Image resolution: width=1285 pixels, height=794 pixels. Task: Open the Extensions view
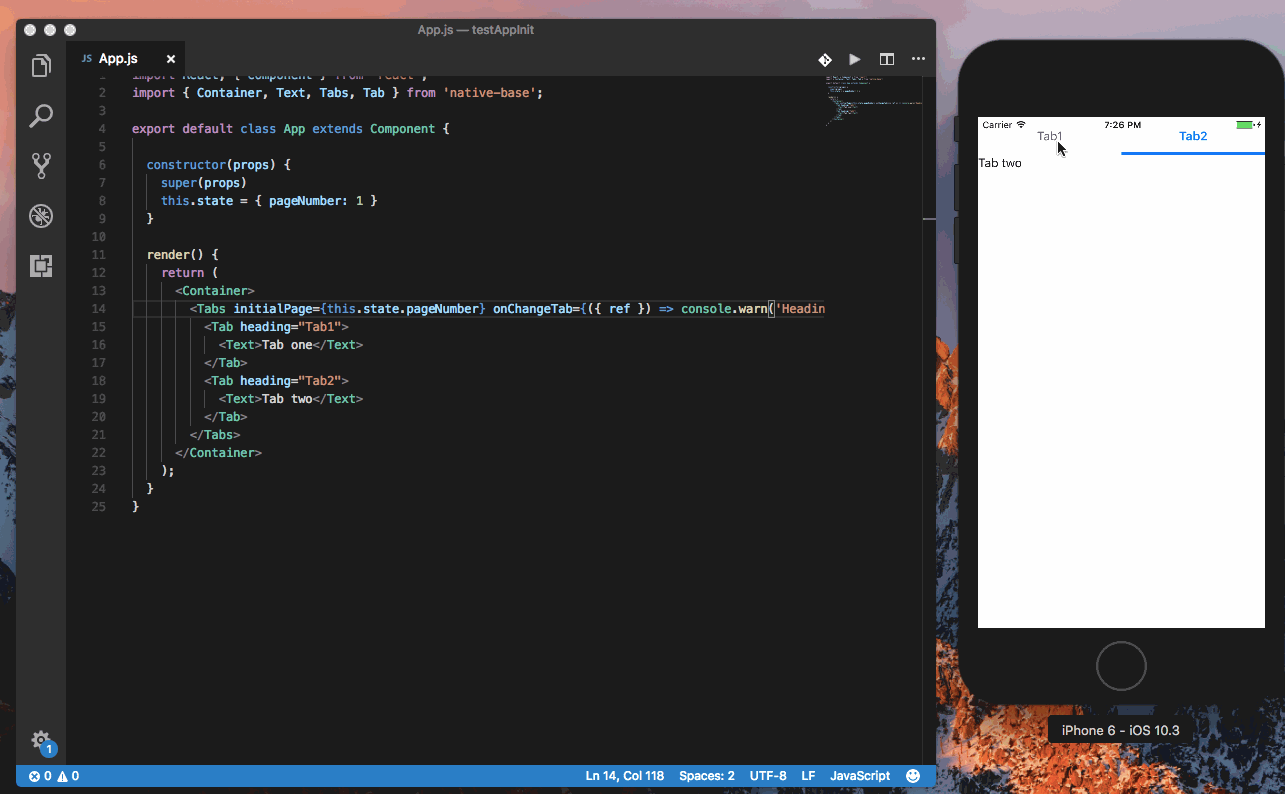point(41,266)
